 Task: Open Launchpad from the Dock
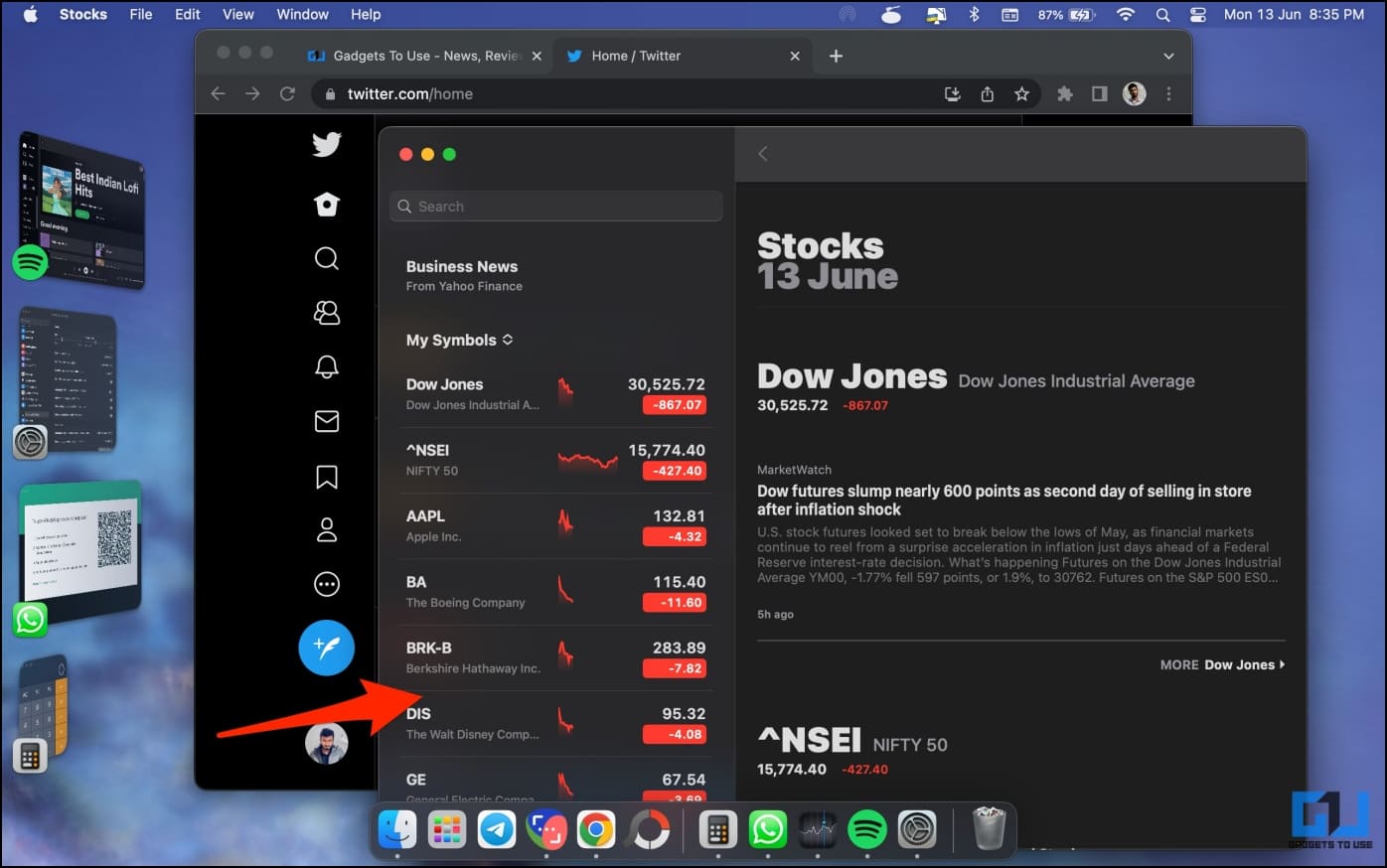click(447, 829)
